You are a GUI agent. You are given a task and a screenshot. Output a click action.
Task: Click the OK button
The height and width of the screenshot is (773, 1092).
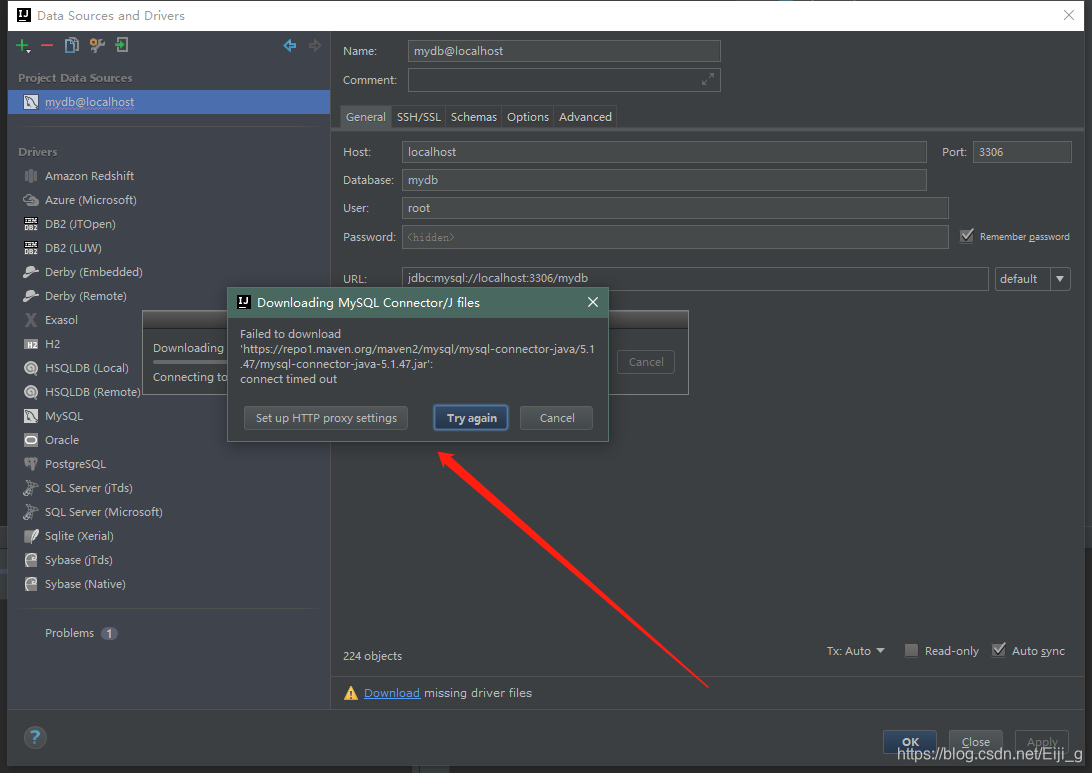pyautogui.click(x=910, y=742)
